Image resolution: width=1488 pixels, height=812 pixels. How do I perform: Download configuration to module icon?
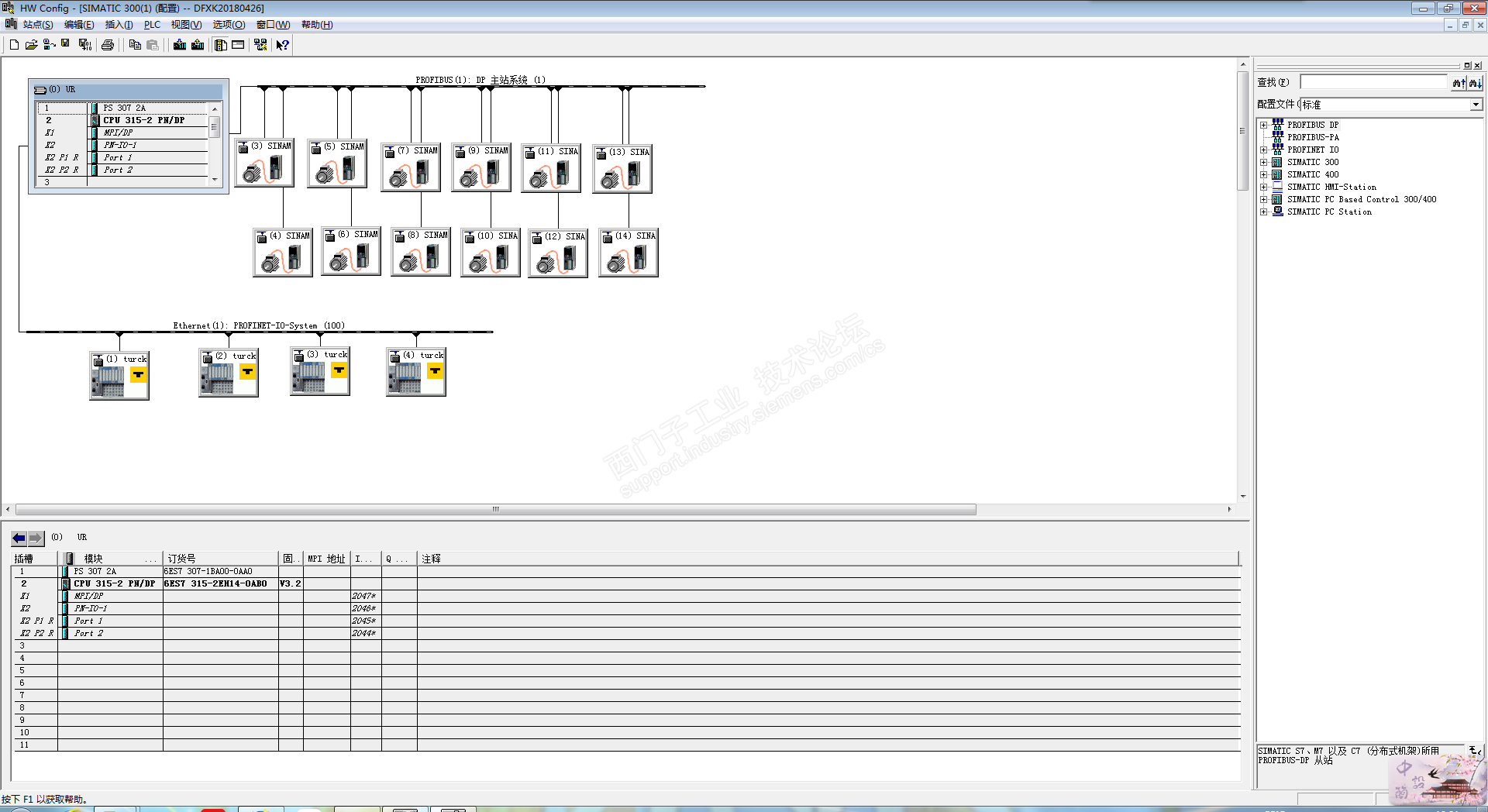pyautogui.click(x=180, y=45)
